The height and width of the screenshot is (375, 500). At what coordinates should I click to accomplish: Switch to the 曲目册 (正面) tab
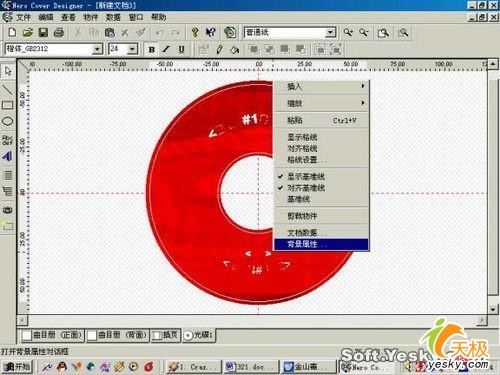(x=52, y=335)
